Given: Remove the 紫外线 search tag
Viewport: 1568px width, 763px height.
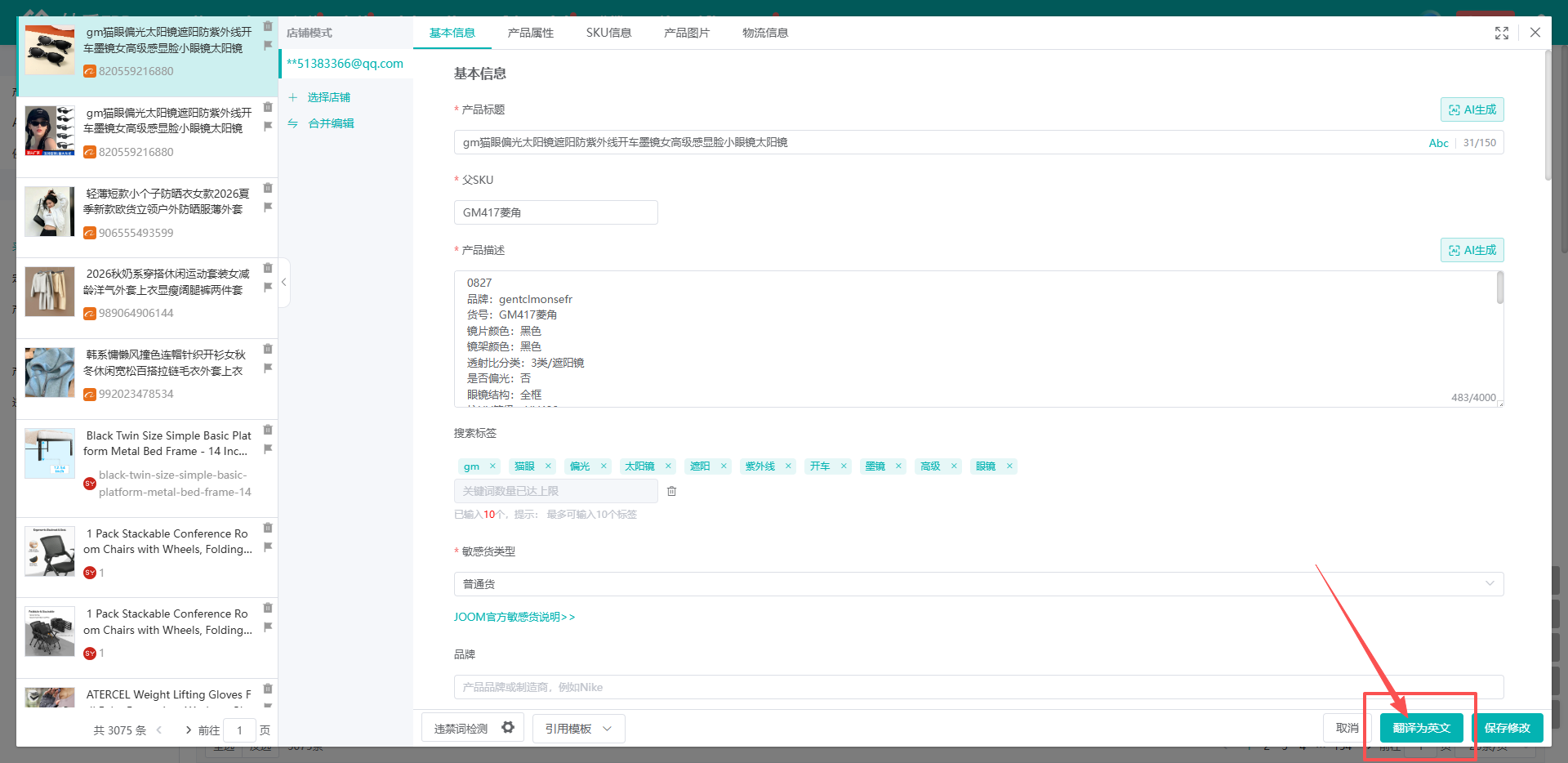Looking at the screenshot, I should [788, 466].
